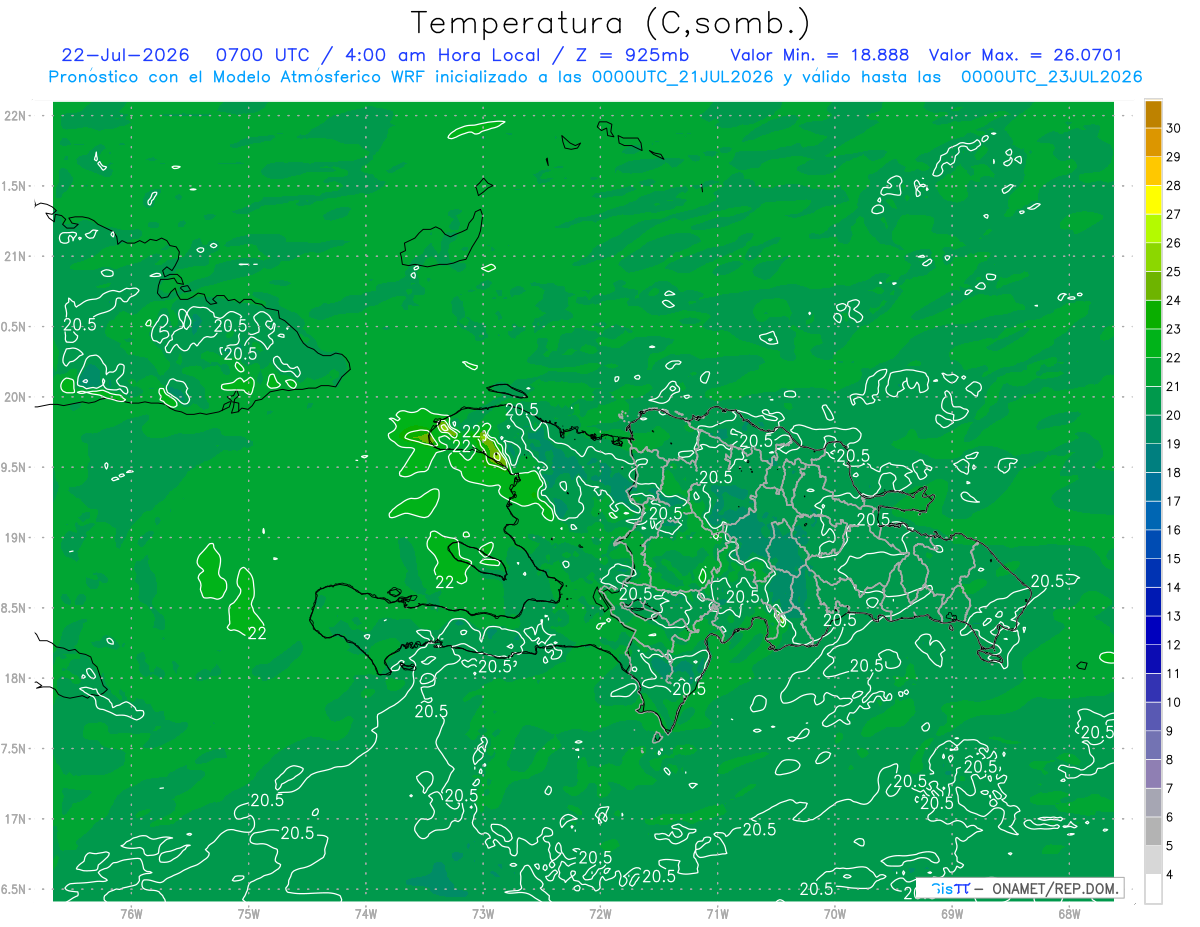Click the '17N' latitude axis label
Viewport: 1200px width, 927px height.
point(15,819)
